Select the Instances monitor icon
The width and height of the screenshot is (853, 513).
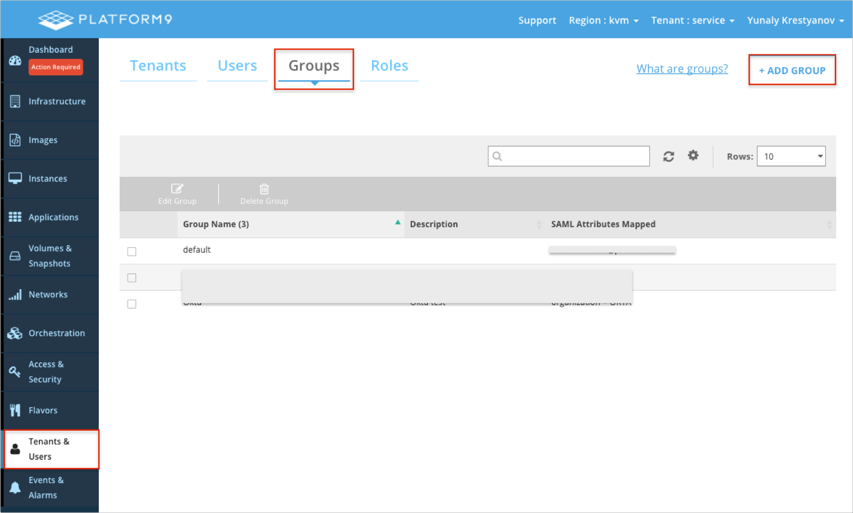pos(15,179)
